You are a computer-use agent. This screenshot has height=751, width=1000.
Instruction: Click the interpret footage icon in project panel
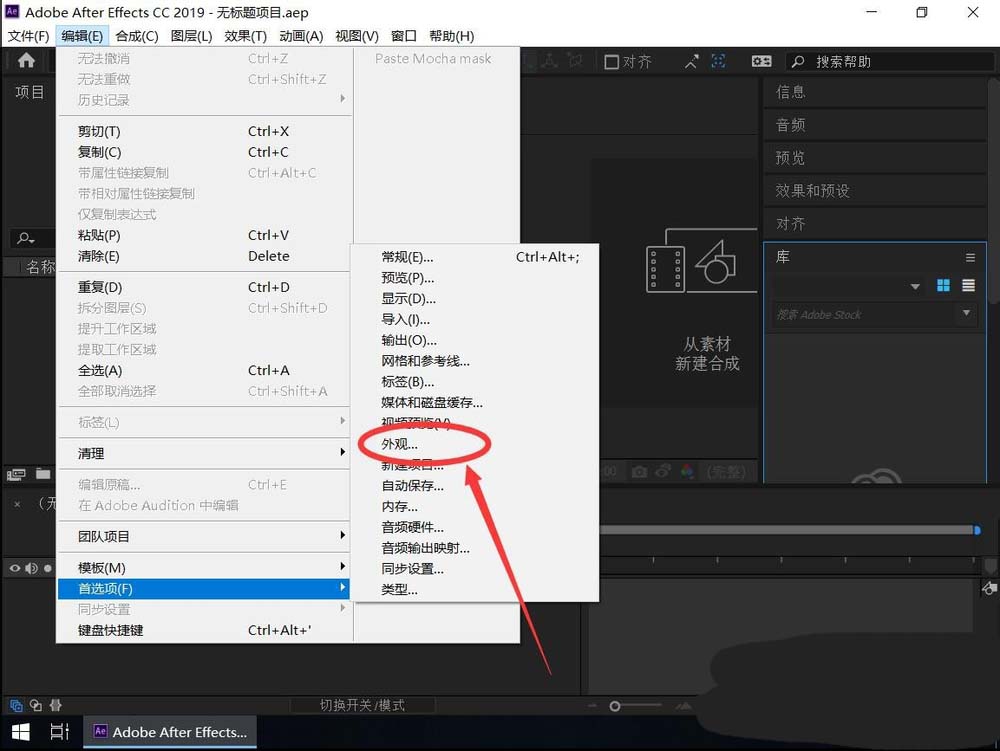16,474
